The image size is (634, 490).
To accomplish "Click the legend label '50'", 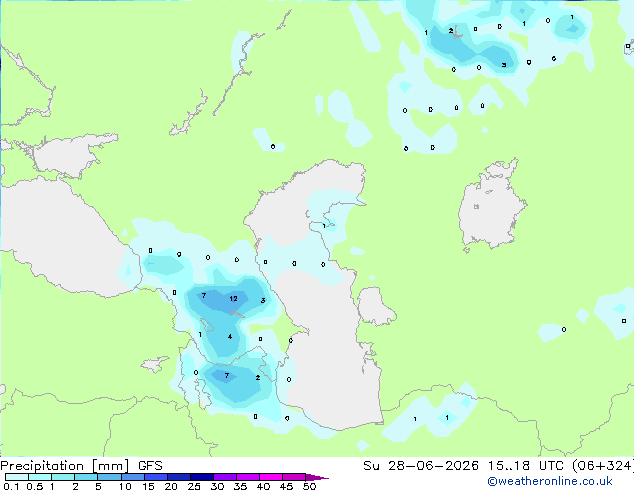I will click(309, 486).
